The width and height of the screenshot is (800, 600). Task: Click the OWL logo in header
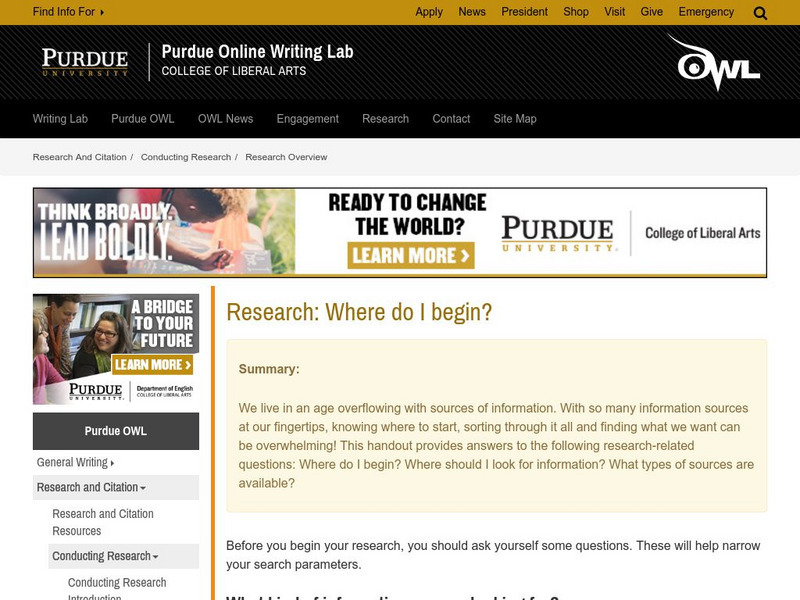coord(714,62)
